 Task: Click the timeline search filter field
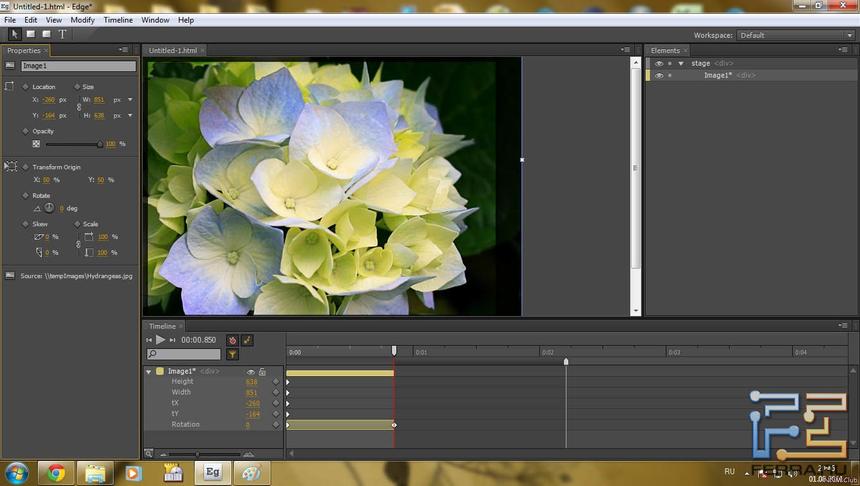tap(184, 354)
